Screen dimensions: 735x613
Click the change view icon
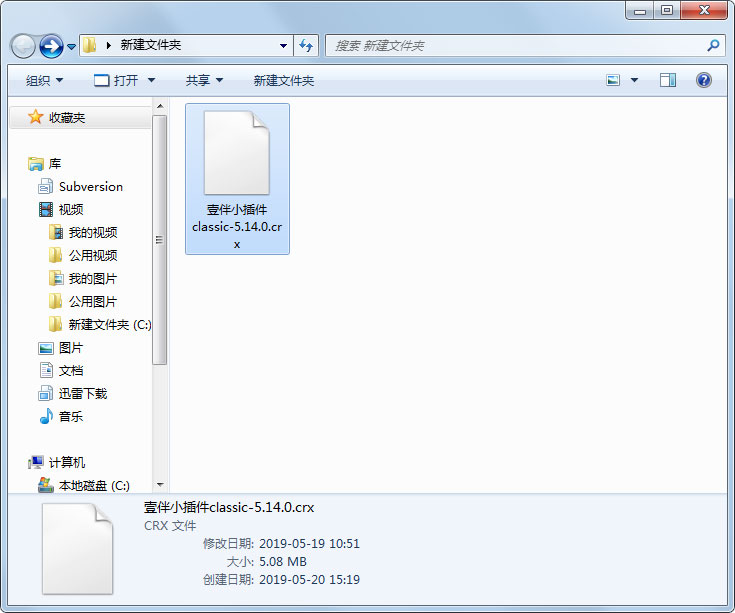[x=613, y=80]
